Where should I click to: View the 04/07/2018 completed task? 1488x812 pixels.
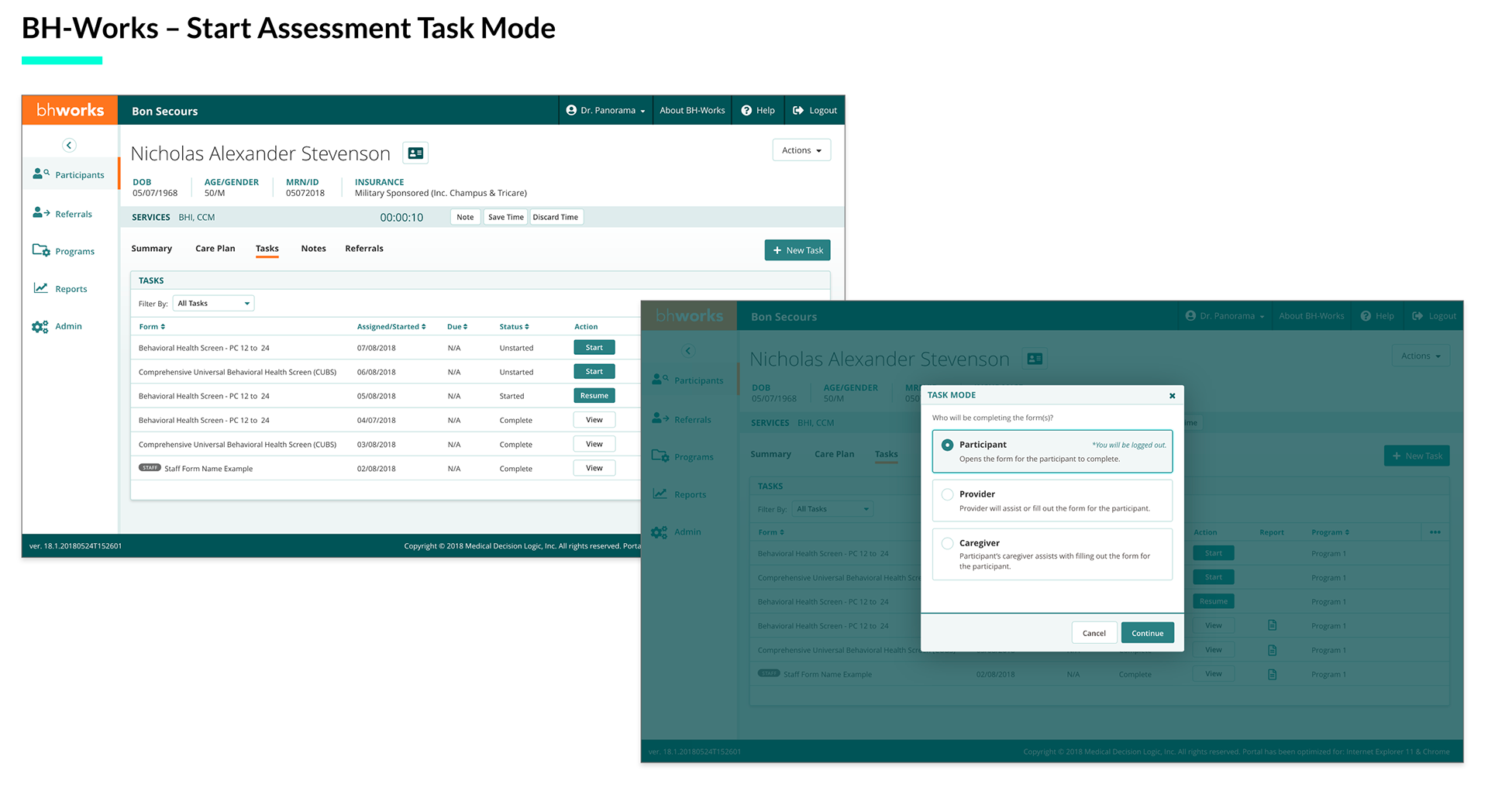point(594,420)
